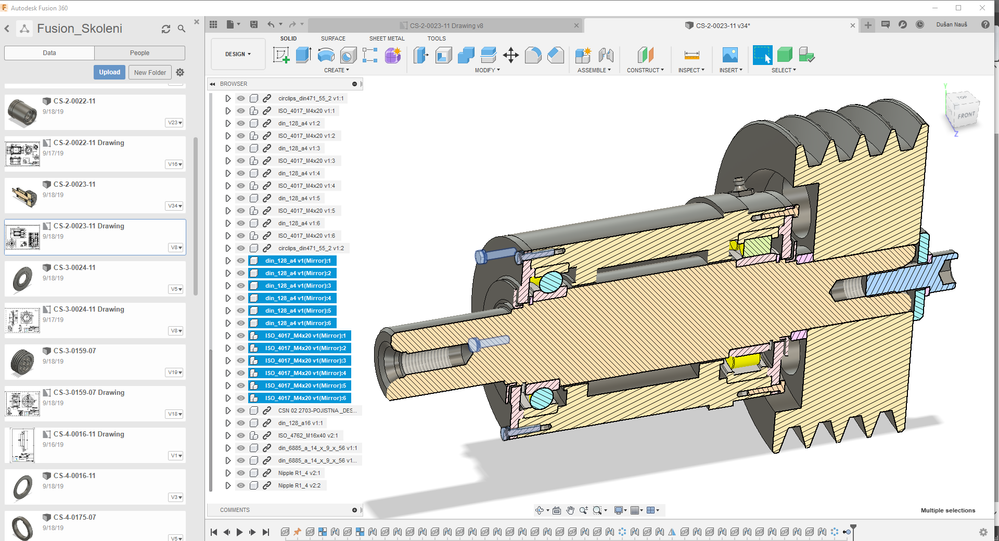Select the Extrude tool icon
This screenshot has width=999, height=541.
(x=303, y=55)
